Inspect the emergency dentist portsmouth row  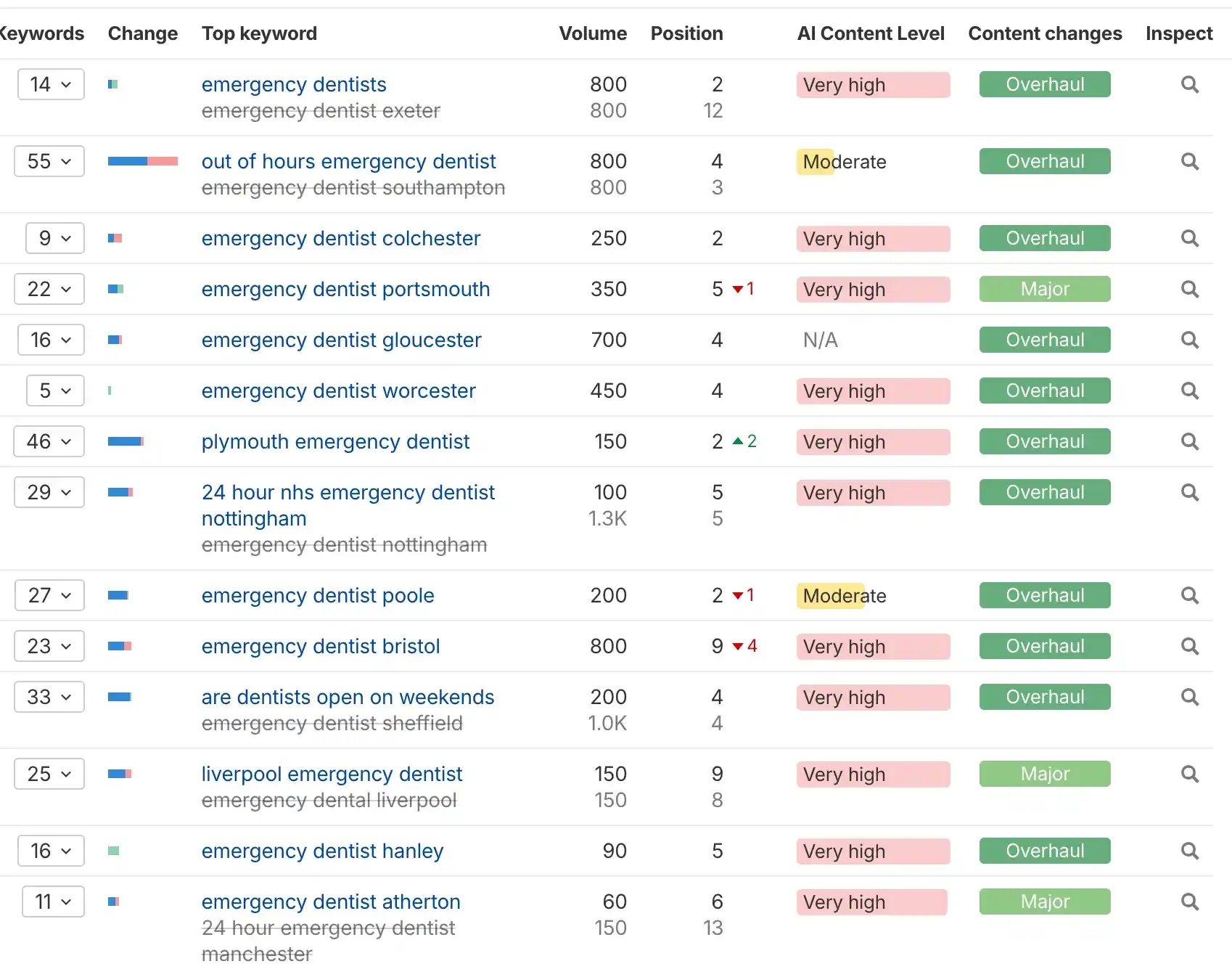coord(1189,290)
